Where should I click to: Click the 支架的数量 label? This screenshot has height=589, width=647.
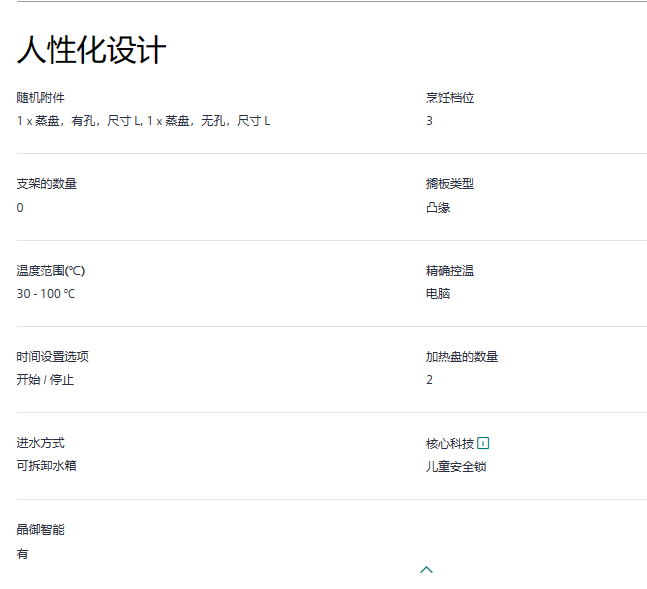pos(46,184)
